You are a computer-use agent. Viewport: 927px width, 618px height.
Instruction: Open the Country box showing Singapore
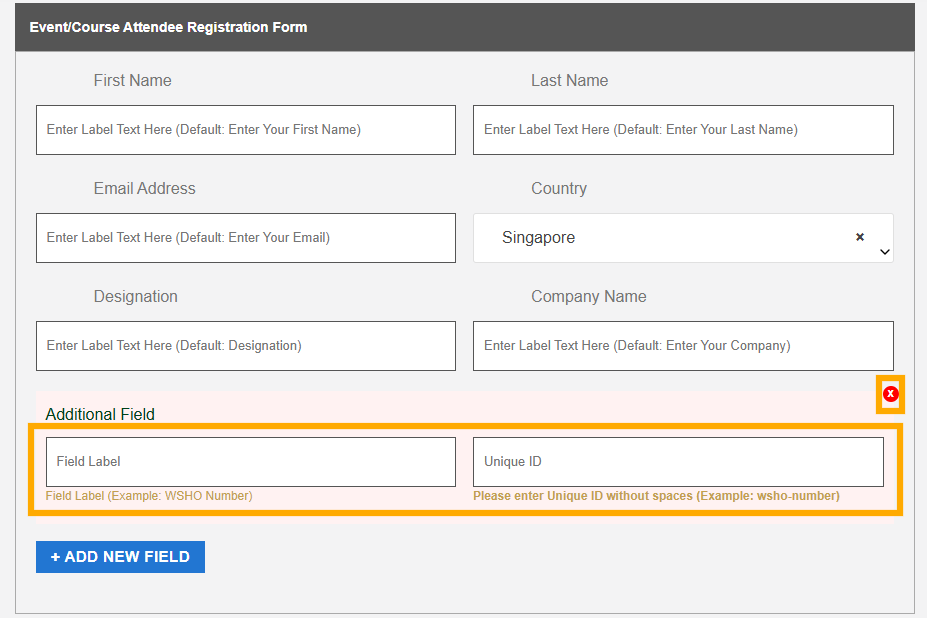[x=660, y=238]
